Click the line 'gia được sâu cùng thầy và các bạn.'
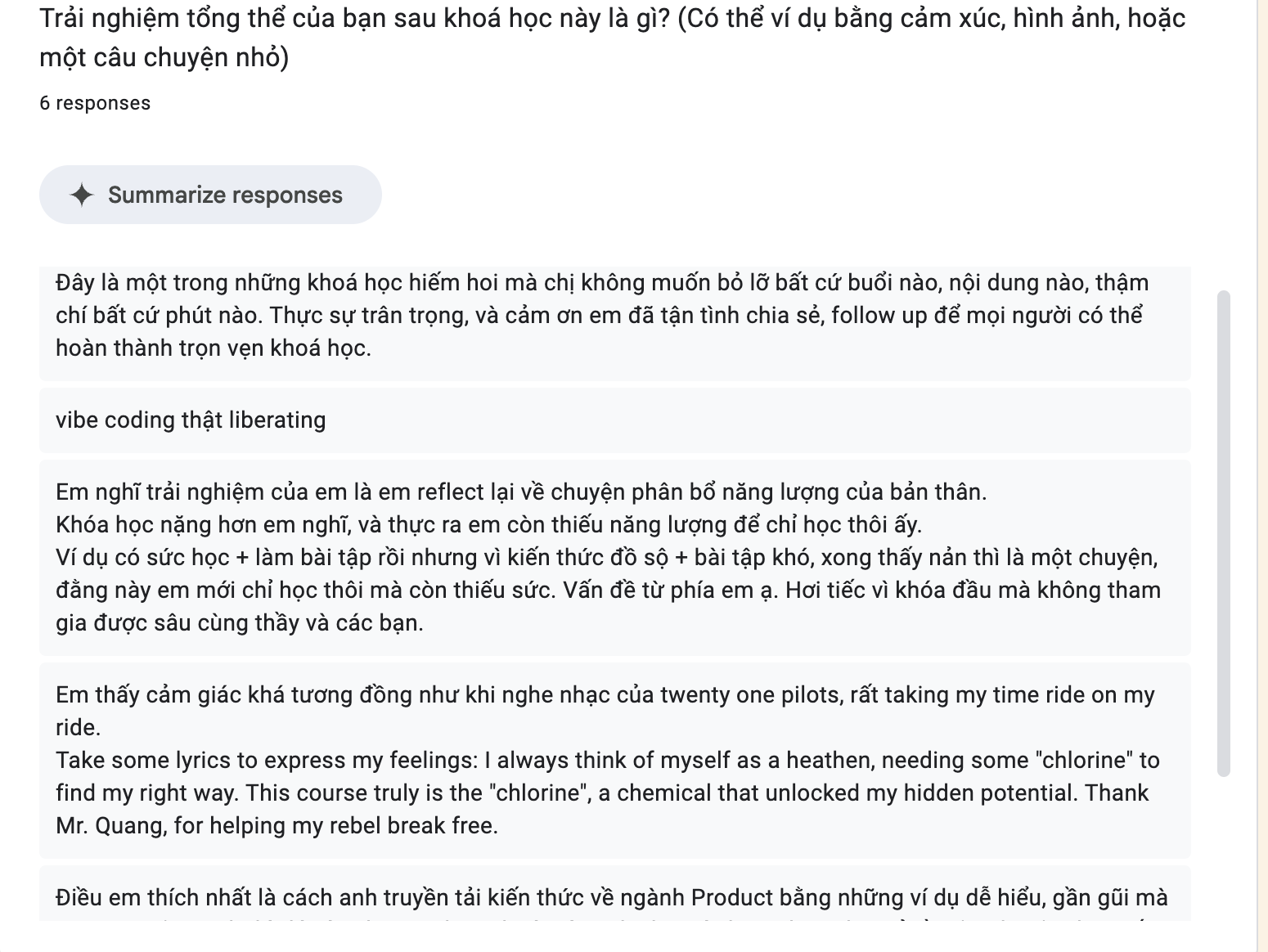1268x952 pixels. 240,623
